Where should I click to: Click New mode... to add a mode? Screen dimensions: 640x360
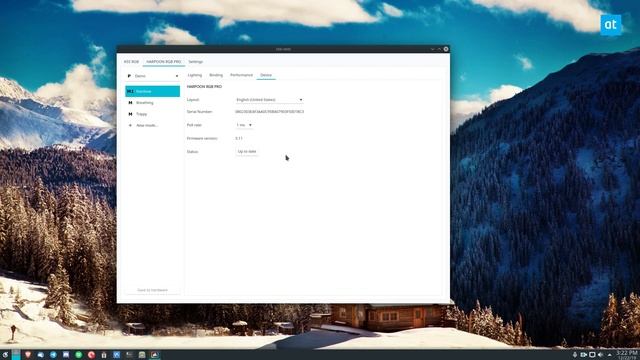tap(153, 125)
